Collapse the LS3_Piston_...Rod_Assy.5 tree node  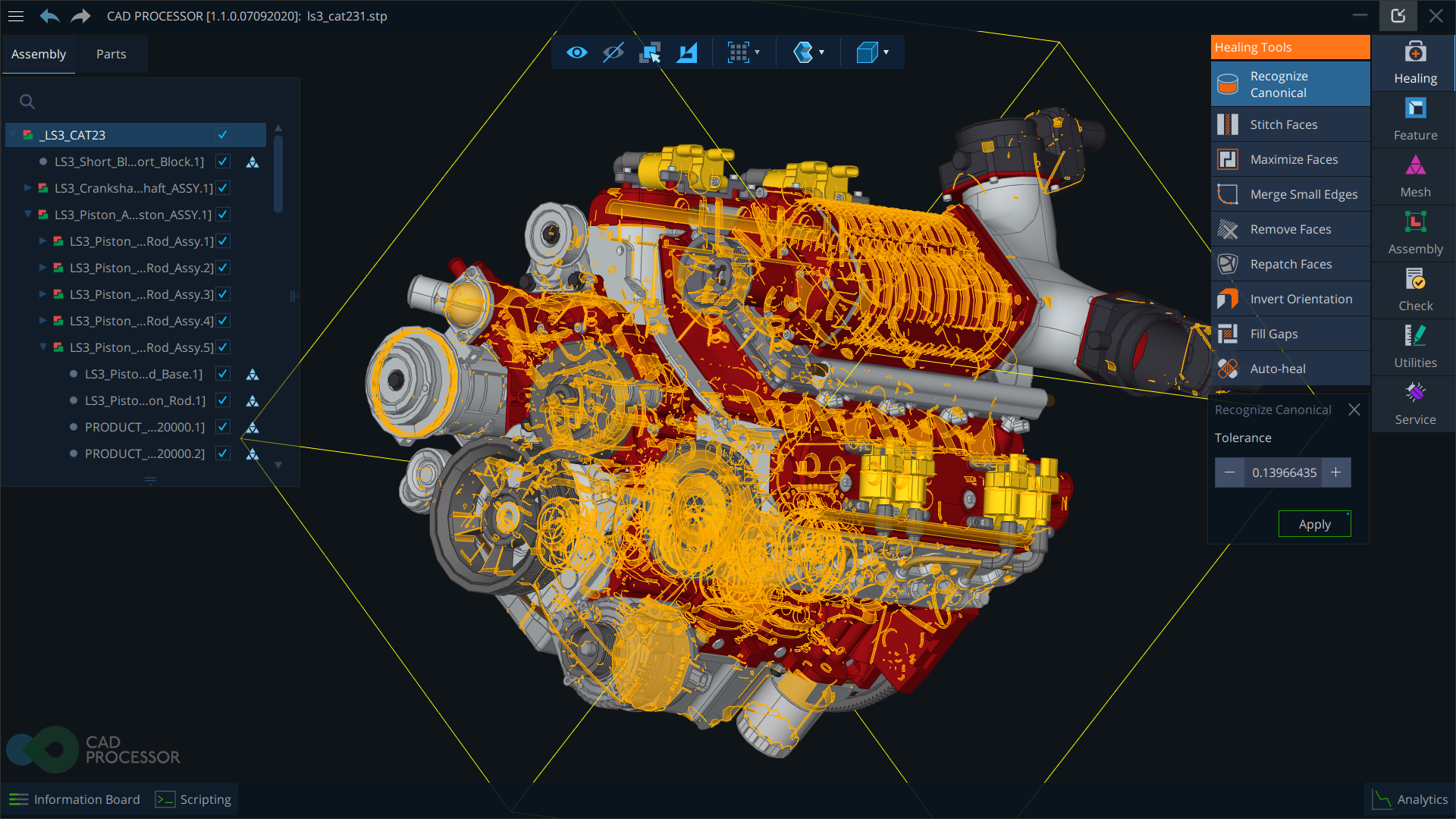pos(42,347)
